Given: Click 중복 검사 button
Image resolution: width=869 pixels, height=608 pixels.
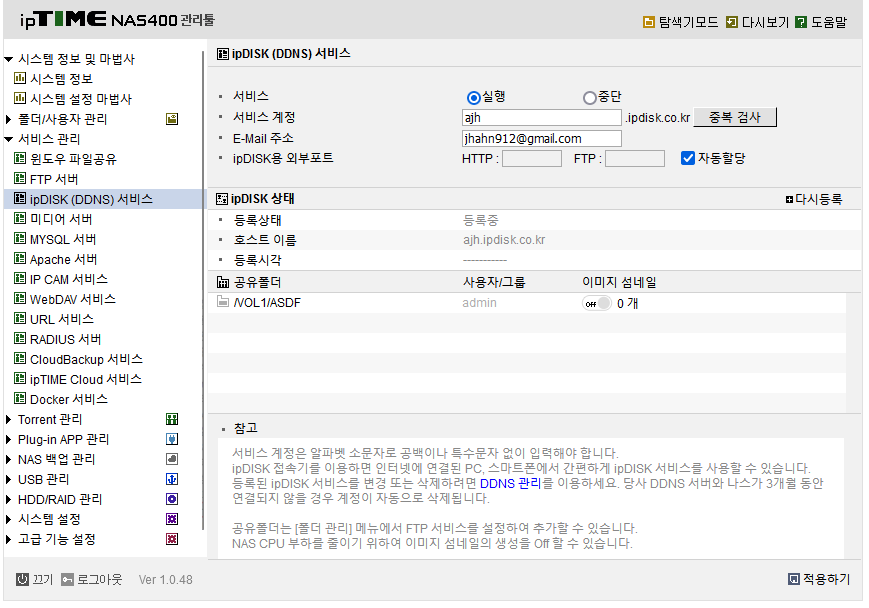Looking at the screenshot, I should point(735,117).
